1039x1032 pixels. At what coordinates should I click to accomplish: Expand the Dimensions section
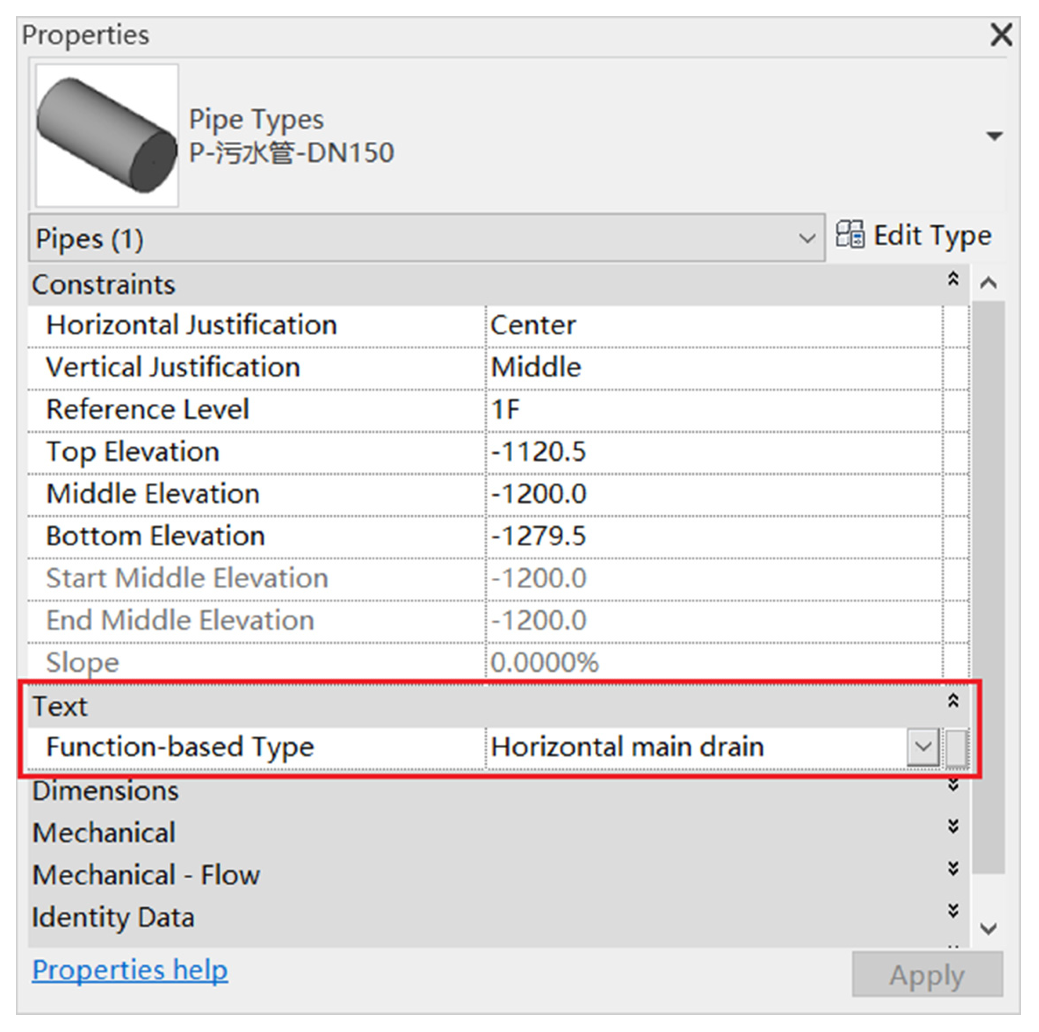pos(953,787)
